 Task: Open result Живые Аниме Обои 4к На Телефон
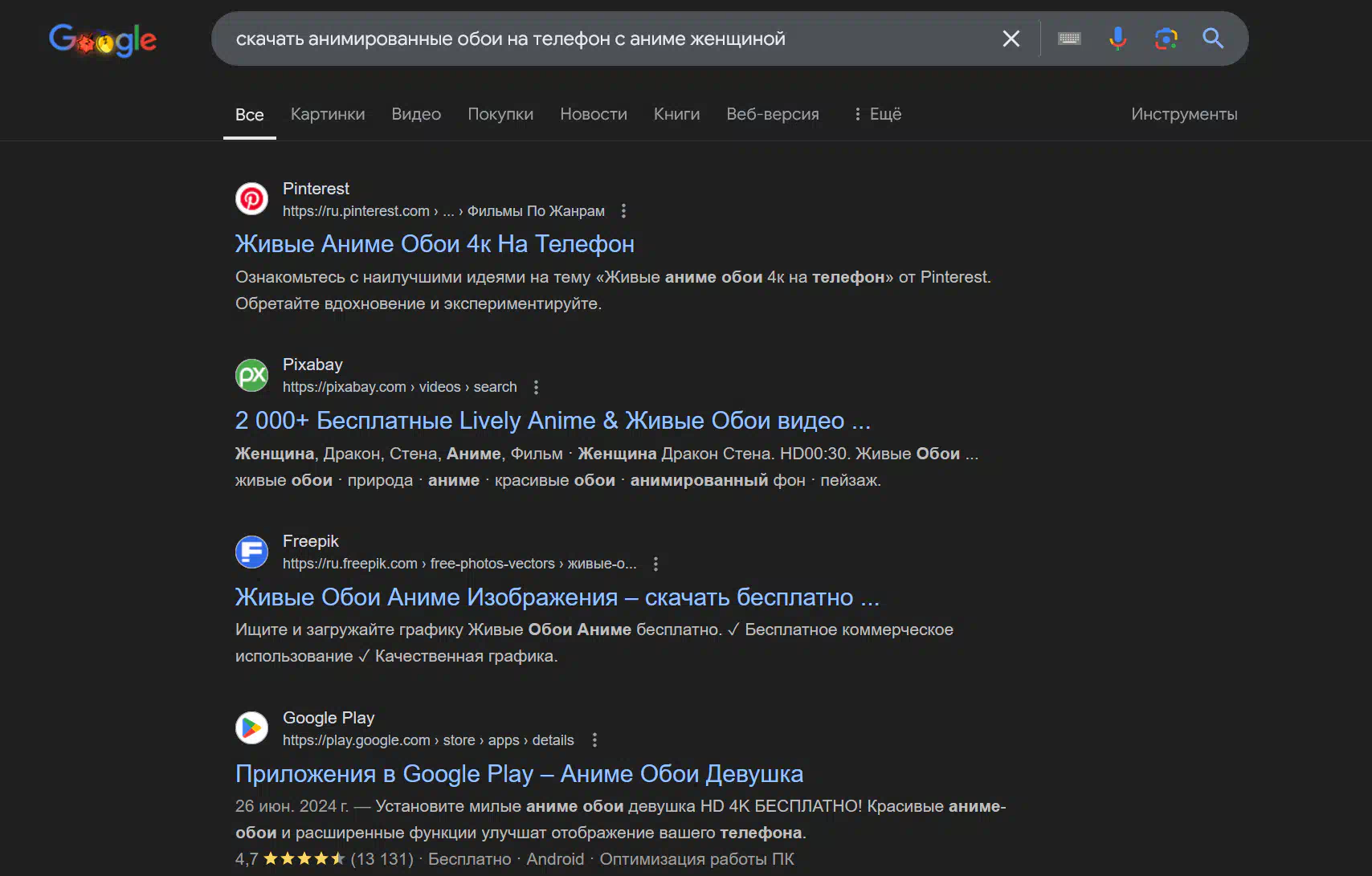point(435,244)
